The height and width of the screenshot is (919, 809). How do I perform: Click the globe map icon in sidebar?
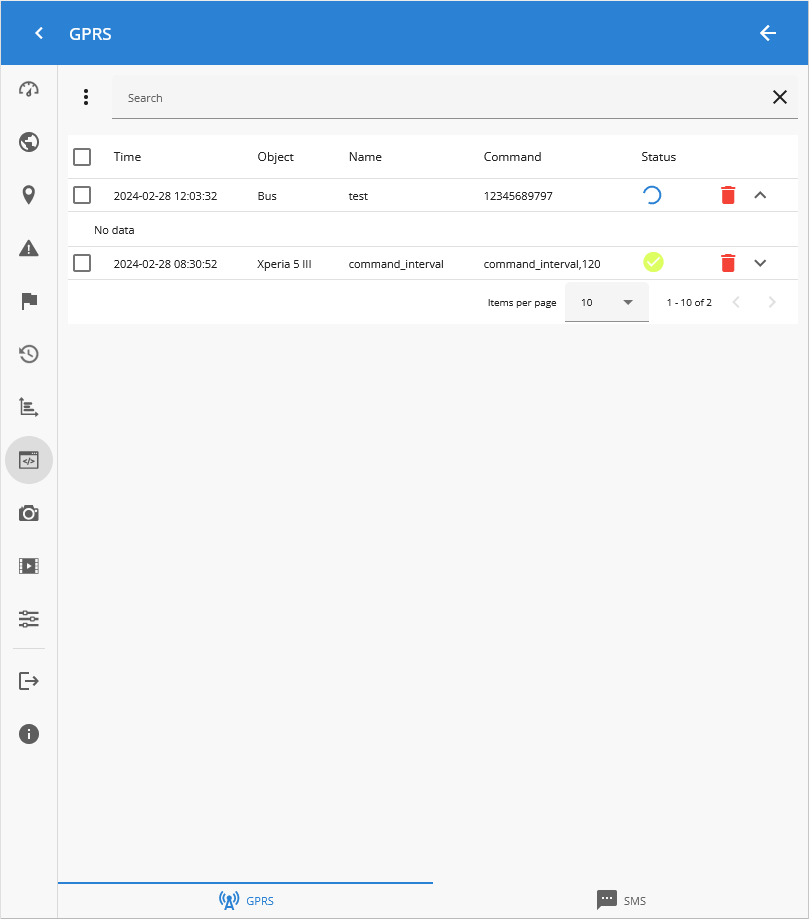[29, 142]
